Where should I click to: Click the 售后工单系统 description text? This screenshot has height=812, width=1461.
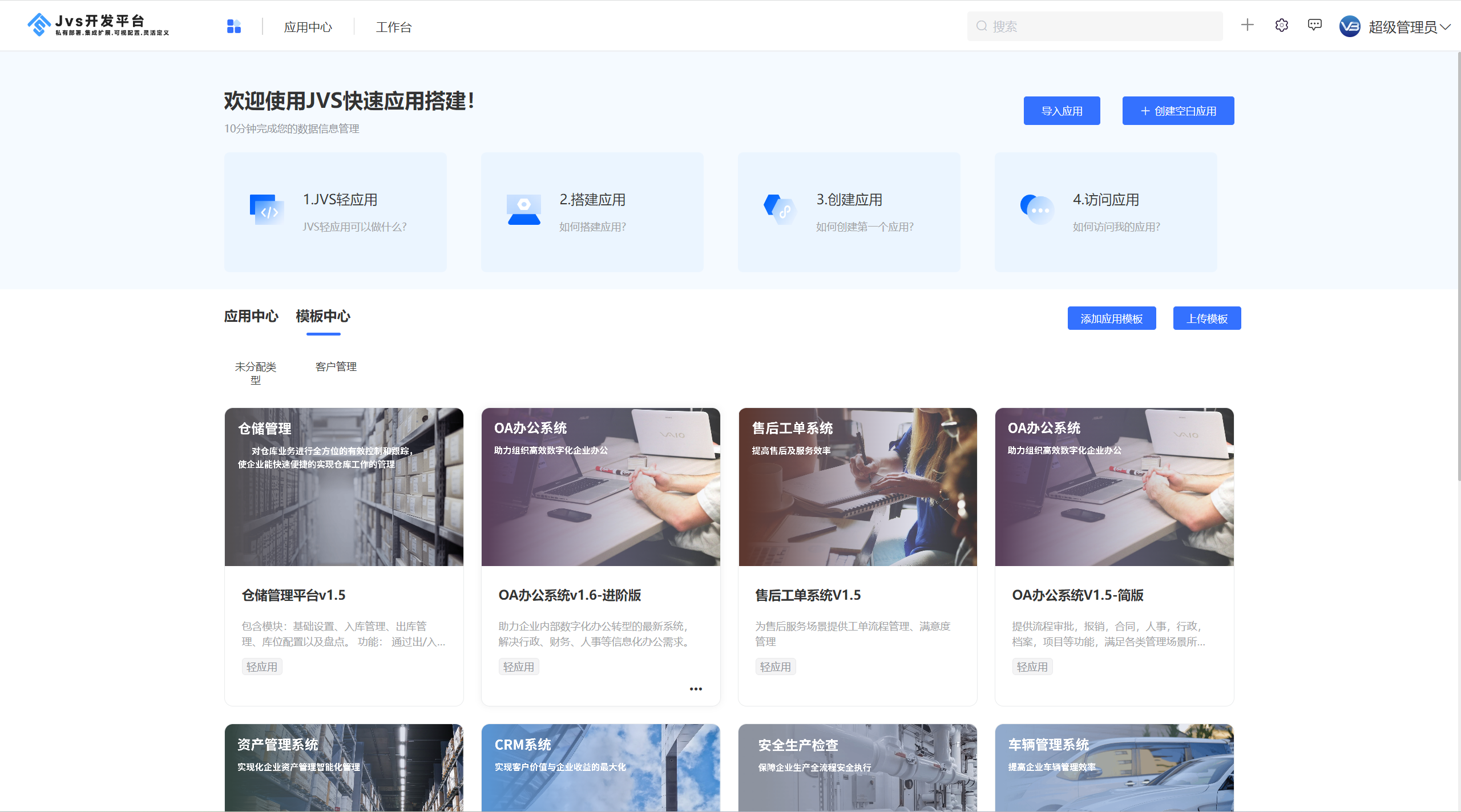coord(853,634)
